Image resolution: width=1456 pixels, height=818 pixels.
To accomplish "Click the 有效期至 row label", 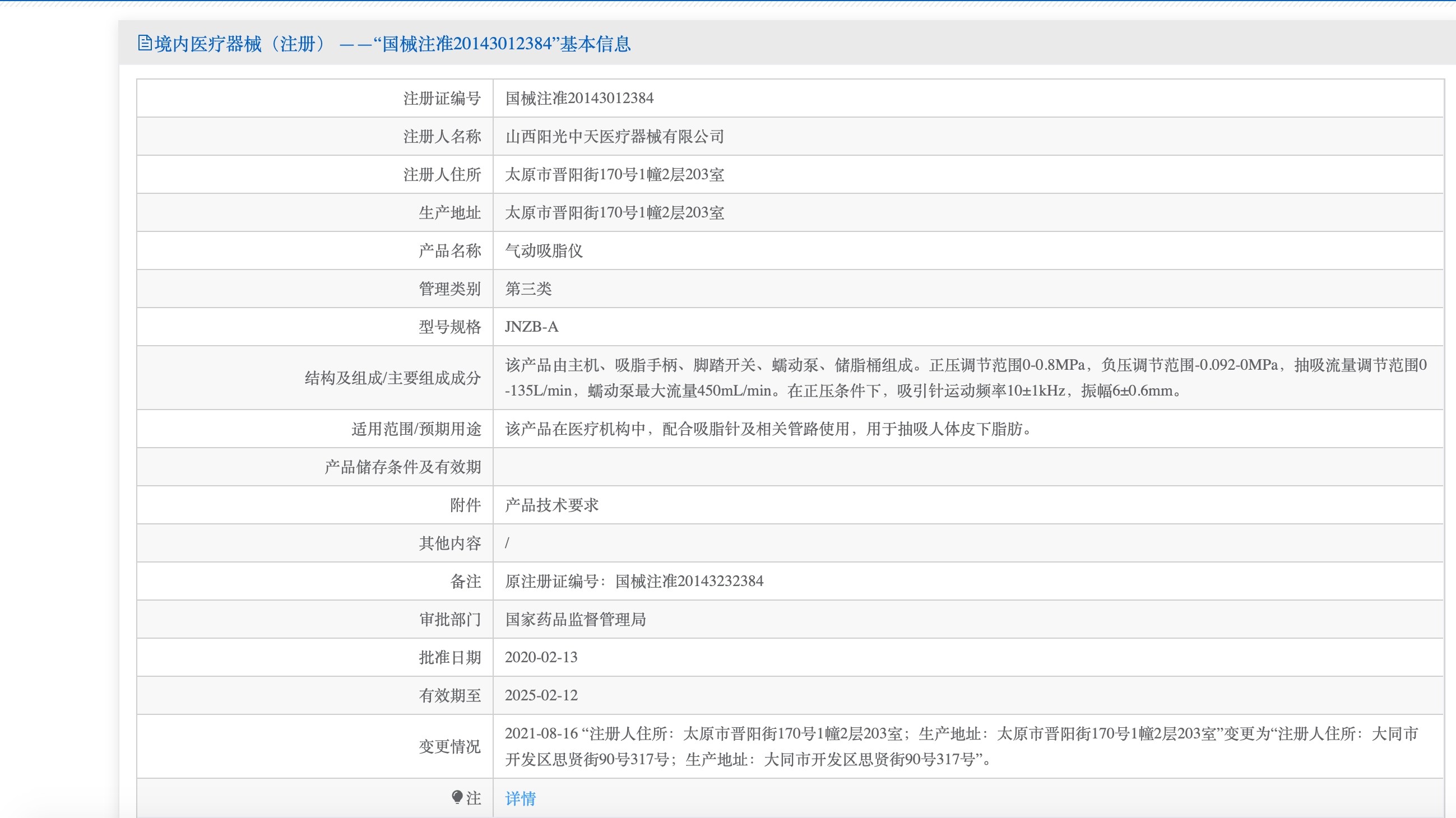I will click(450, 695).
